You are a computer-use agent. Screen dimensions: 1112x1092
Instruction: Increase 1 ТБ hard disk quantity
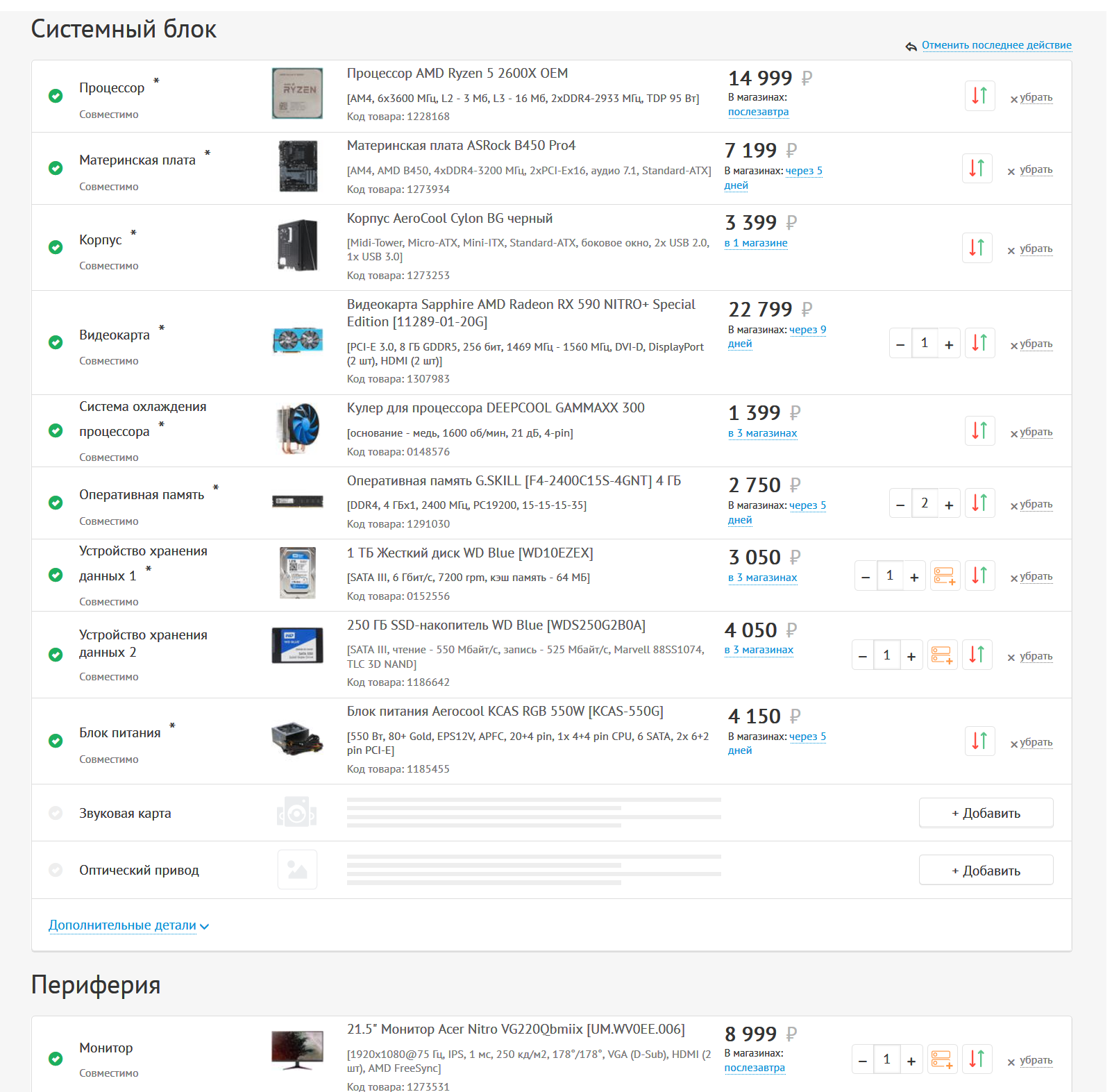[914, 576]
